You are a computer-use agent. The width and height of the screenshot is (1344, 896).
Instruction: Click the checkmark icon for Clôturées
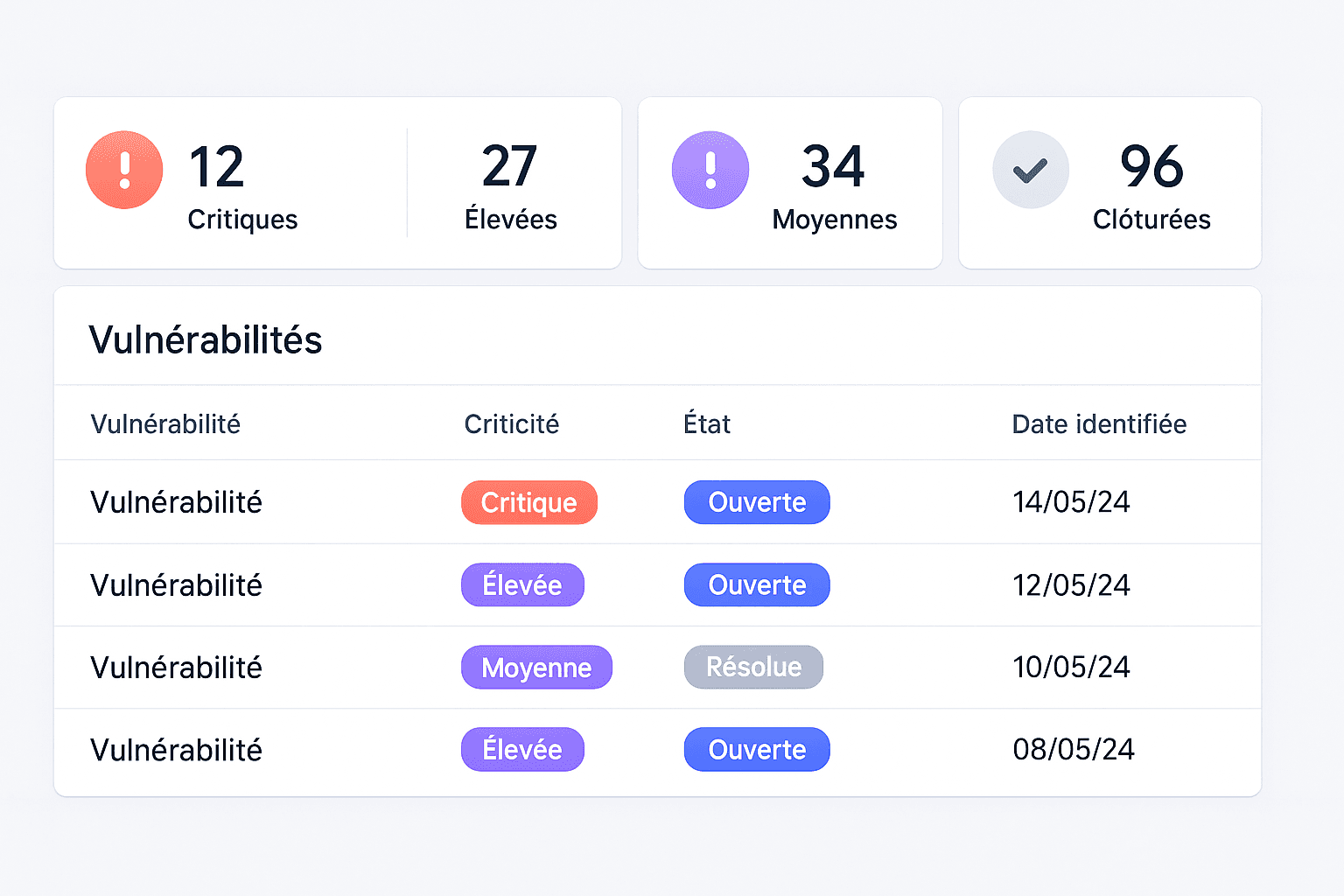1031,170
